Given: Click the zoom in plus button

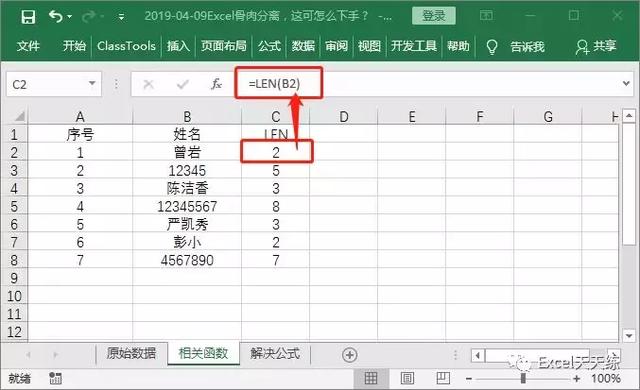Looking at the screenshot, I should (x=576, y=379).
